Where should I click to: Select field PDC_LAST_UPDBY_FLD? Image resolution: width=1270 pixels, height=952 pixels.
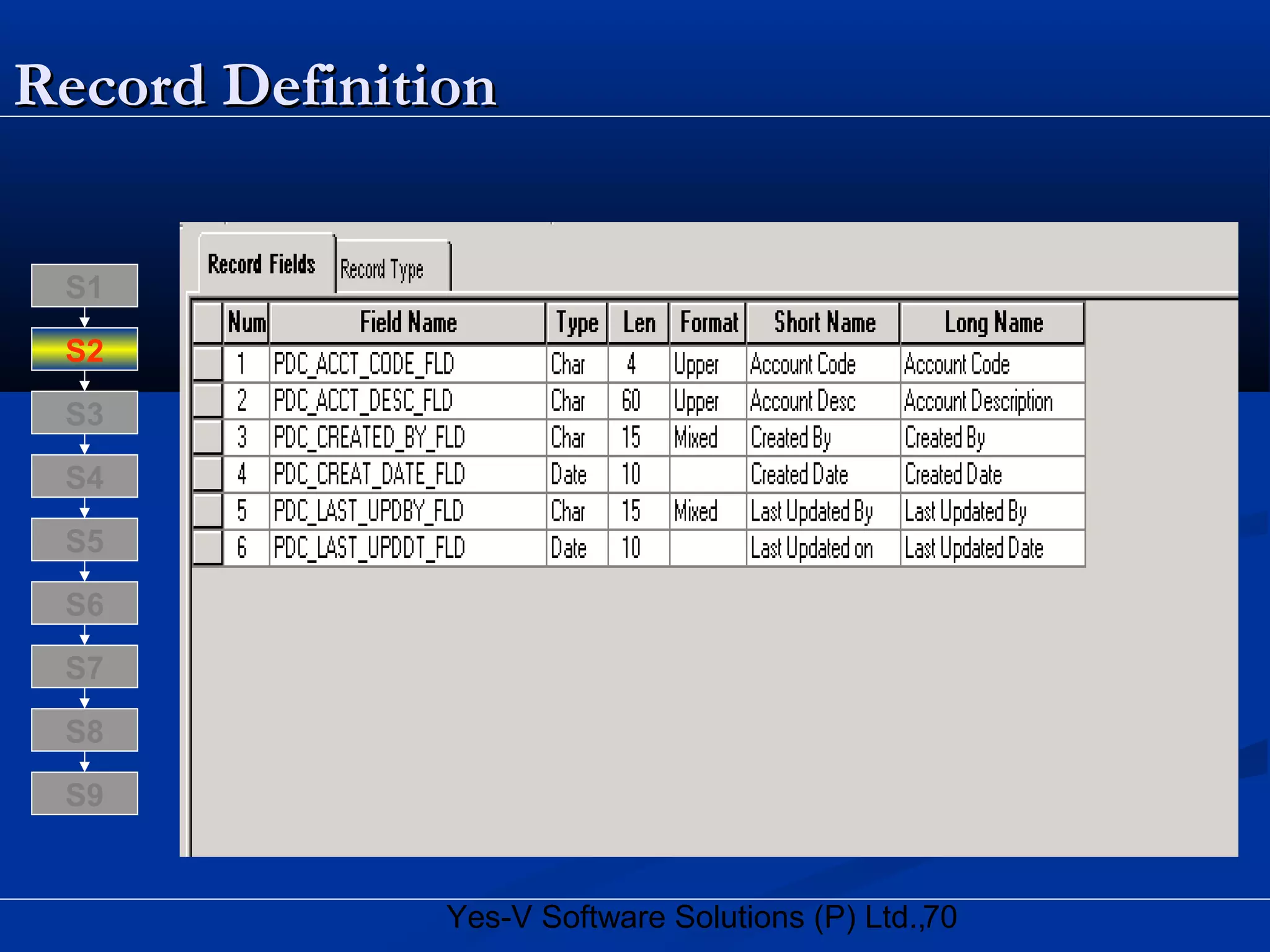point(408,511)
